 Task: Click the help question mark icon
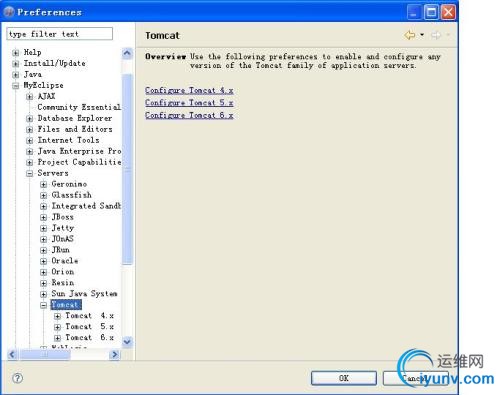click(x=17, y=378)
